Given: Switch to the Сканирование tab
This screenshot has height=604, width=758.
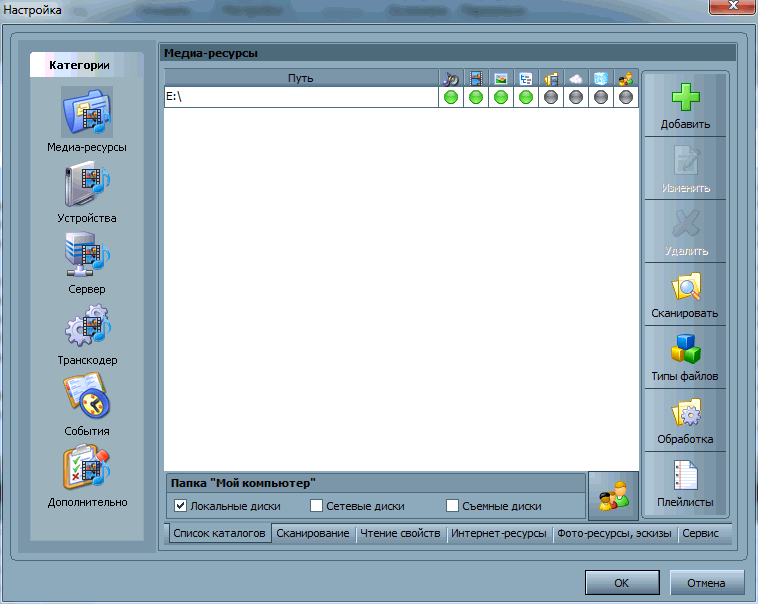Looking at the screenshot, I should (313, 533).
